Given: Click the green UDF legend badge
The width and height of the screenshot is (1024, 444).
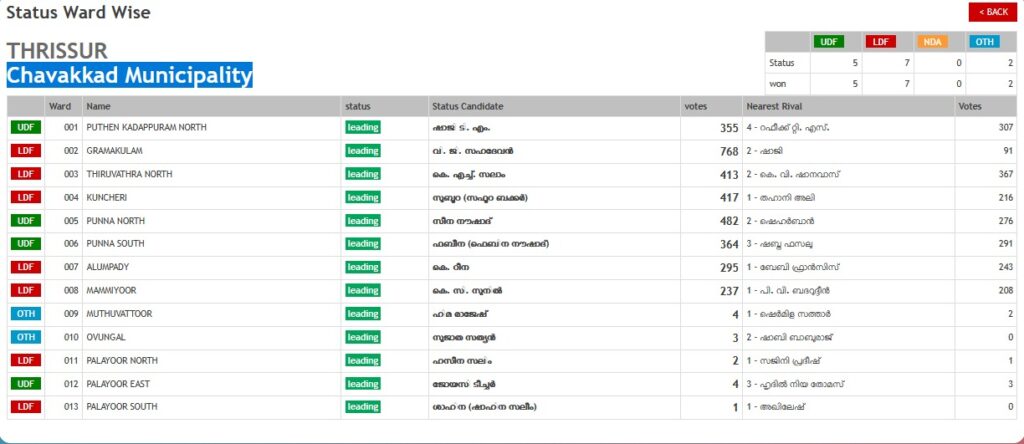Looking at the screenshot, I should [828, 42].
